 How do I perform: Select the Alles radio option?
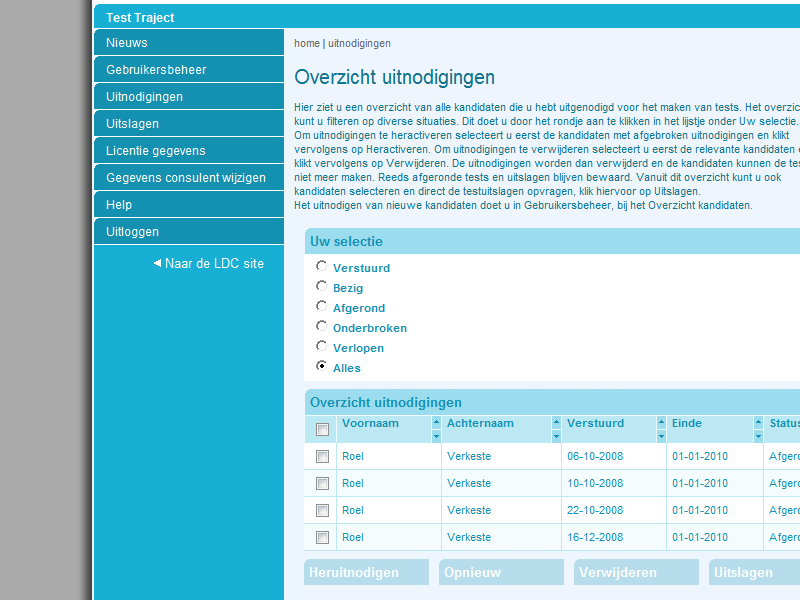point(321,366)
